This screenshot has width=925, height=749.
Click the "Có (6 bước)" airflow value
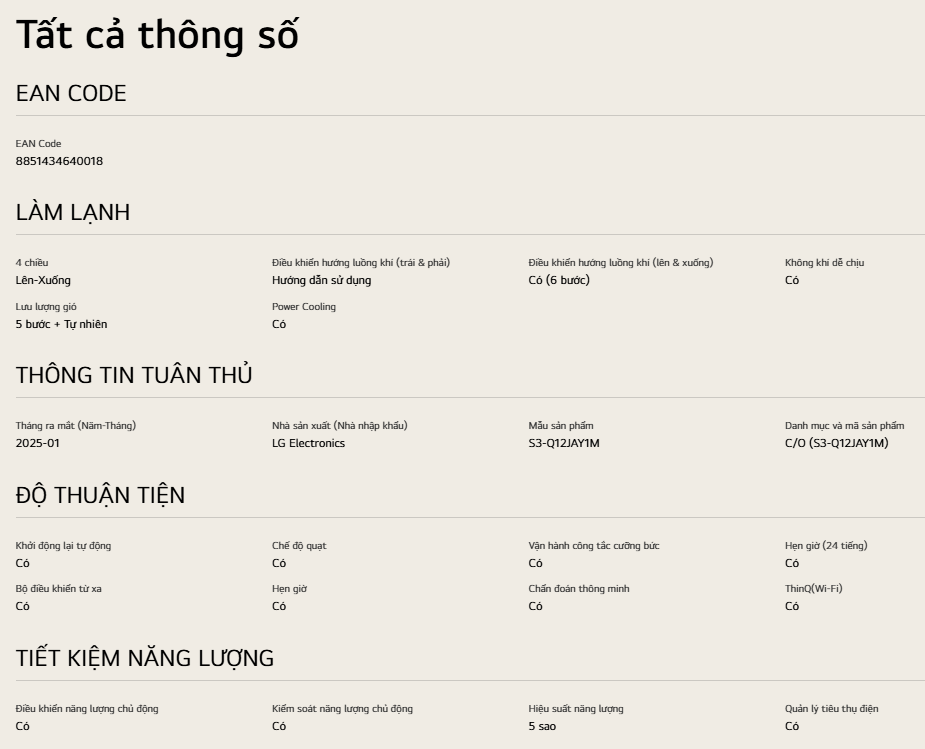click(x=559, y=280)
